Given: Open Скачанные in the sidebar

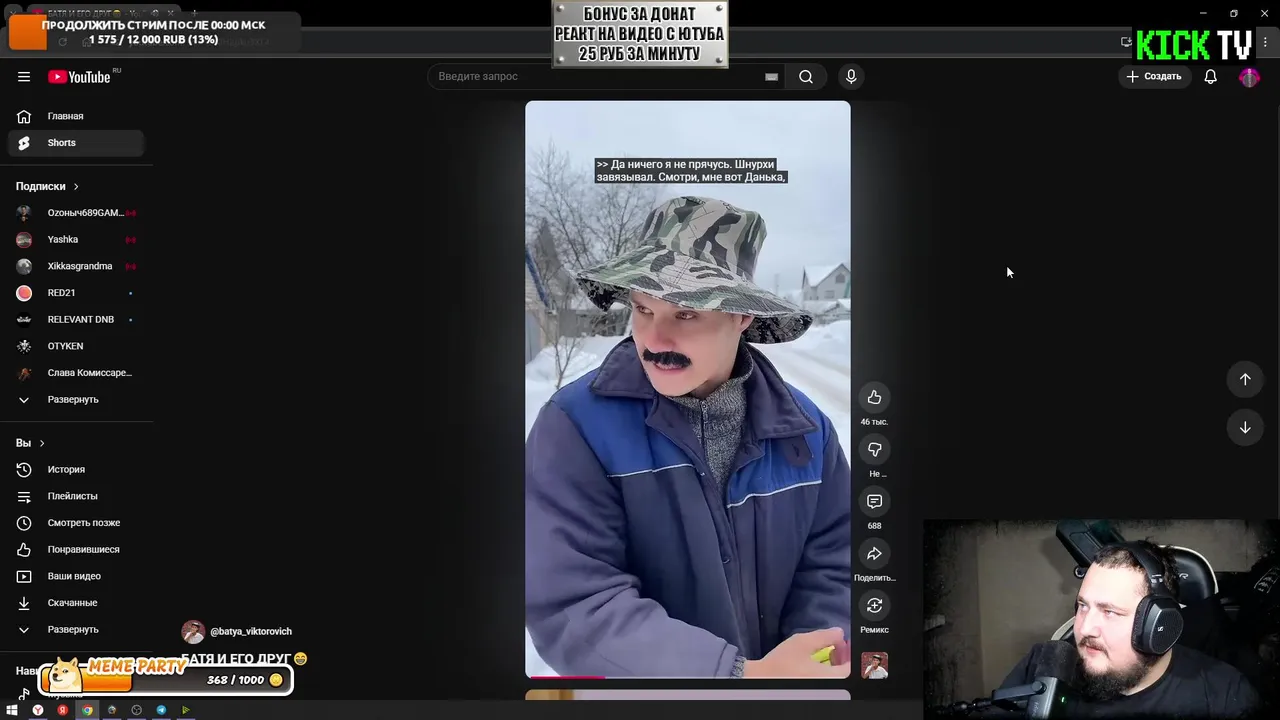Looking at the screenshot, I should point(76,603).
